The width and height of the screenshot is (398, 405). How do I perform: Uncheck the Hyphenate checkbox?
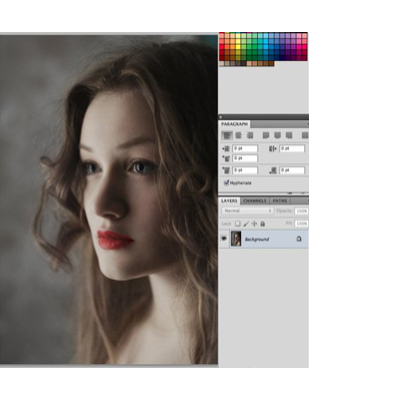(x=227, y=183)
